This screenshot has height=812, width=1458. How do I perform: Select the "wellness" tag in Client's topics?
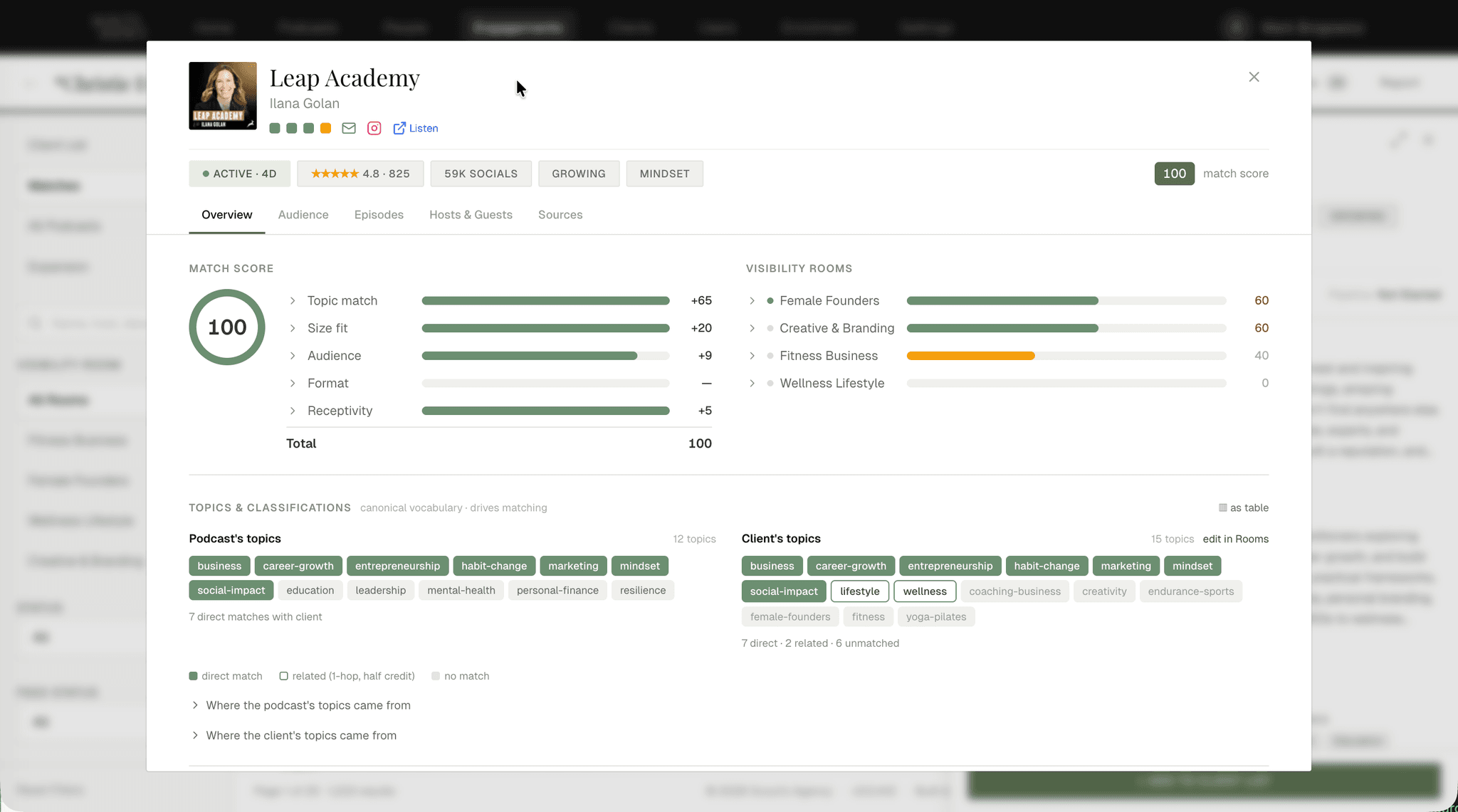(x=925, y=591)
